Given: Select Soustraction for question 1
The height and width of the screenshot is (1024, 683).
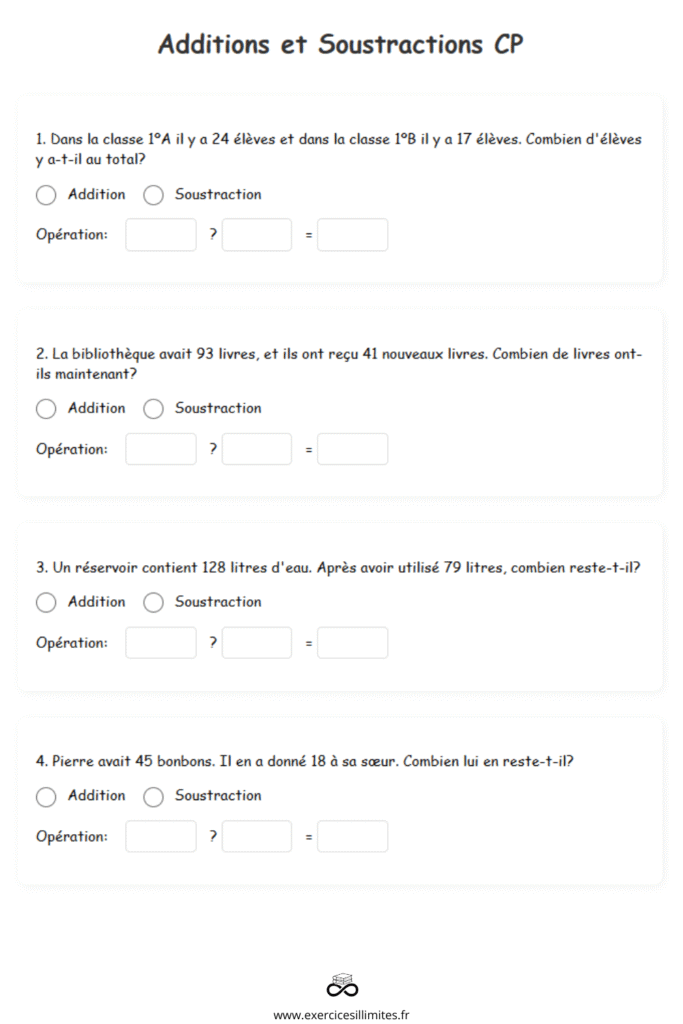Looking at the screenshot, I should (x=153, y=195).
